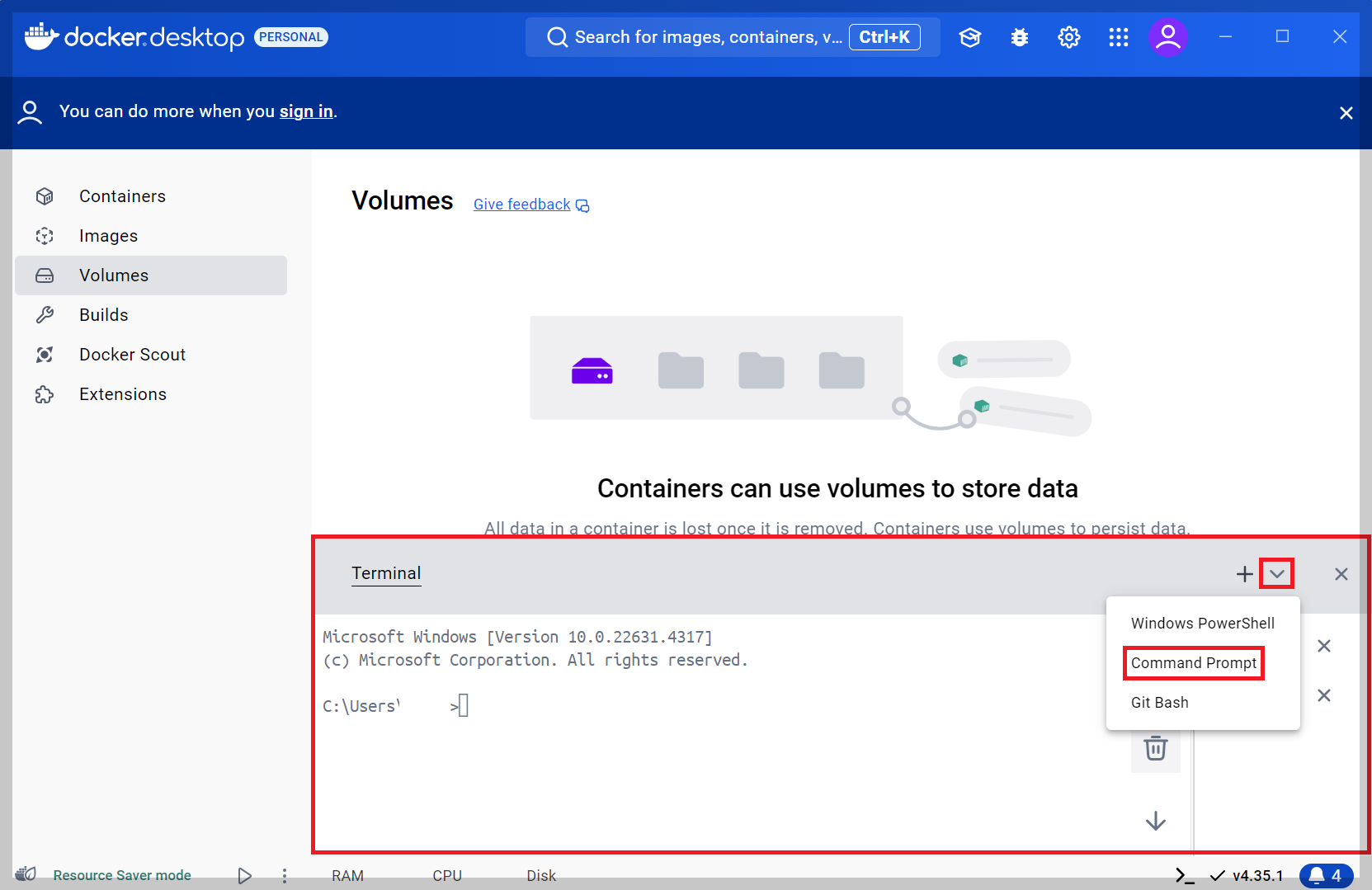Screen dimensions: 1372x890
Task: Click inside the terminal at the prompt
Action: coord(464,706)
